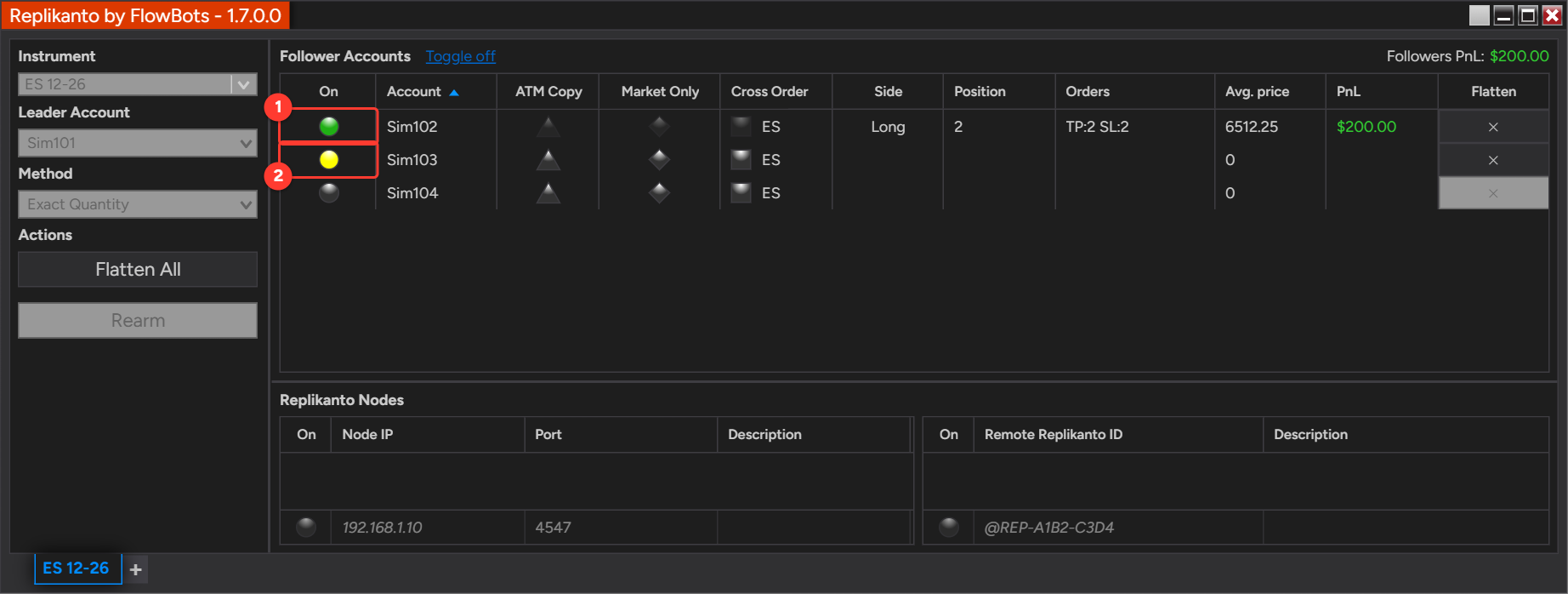Toggle the green On indicator for Sim102

(x=329, y=127)
